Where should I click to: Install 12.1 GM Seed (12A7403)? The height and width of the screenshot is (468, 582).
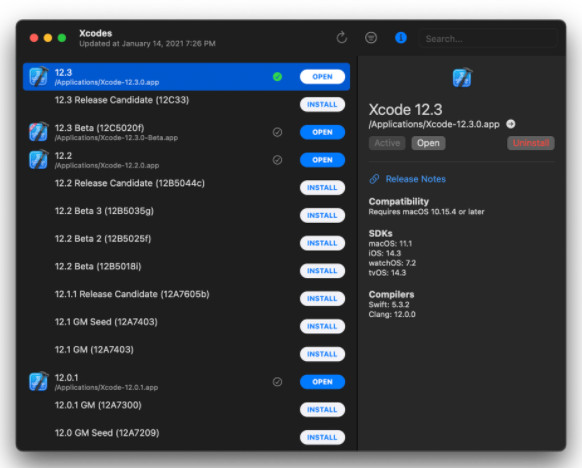322,326
